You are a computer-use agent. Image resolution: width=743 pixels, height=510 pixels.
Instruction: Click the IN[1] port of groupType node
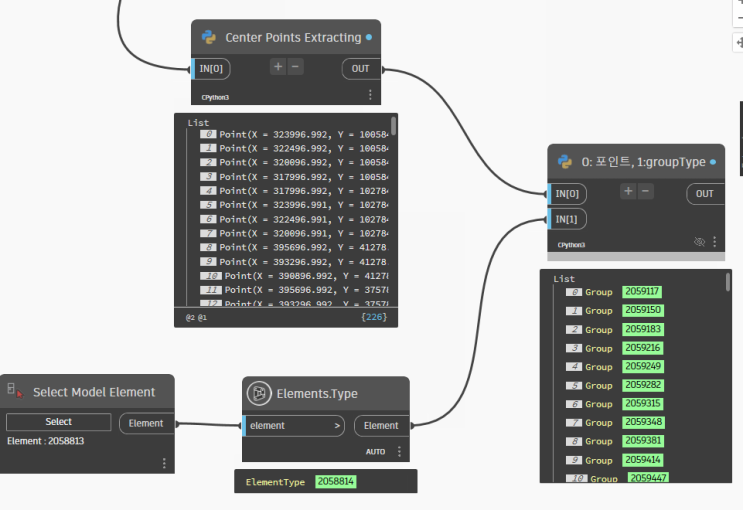(x=567, y=219)
